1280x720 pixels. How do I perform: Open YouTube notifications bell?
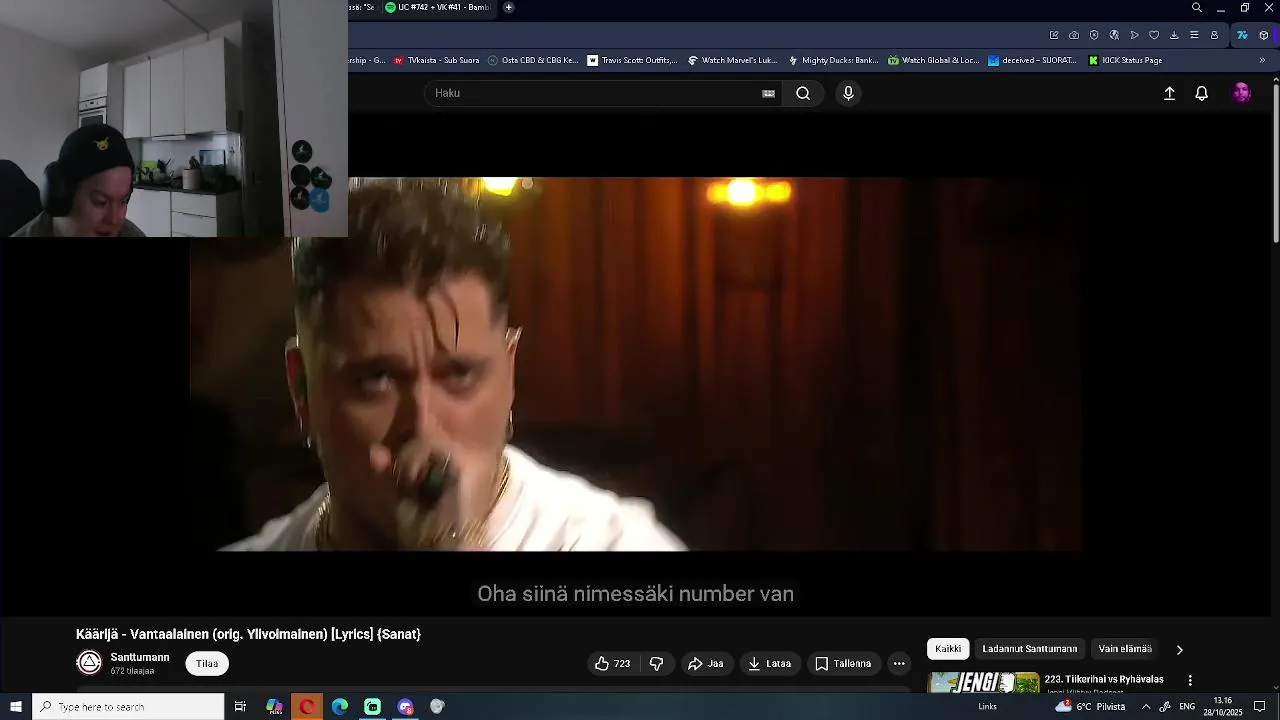click(1202, 93)
